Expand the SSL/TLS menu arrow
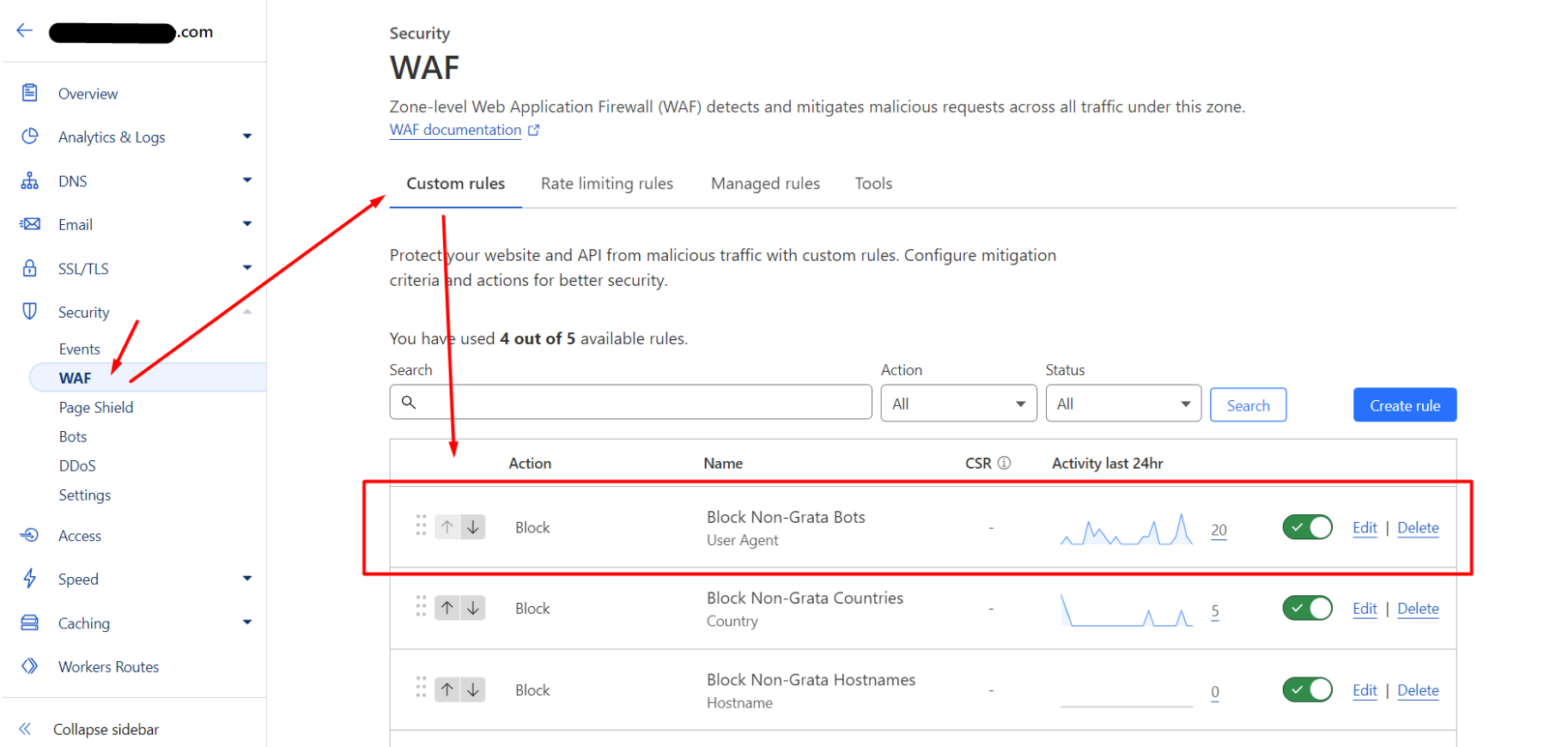1568x747 pixels. [x=247, y=268]
